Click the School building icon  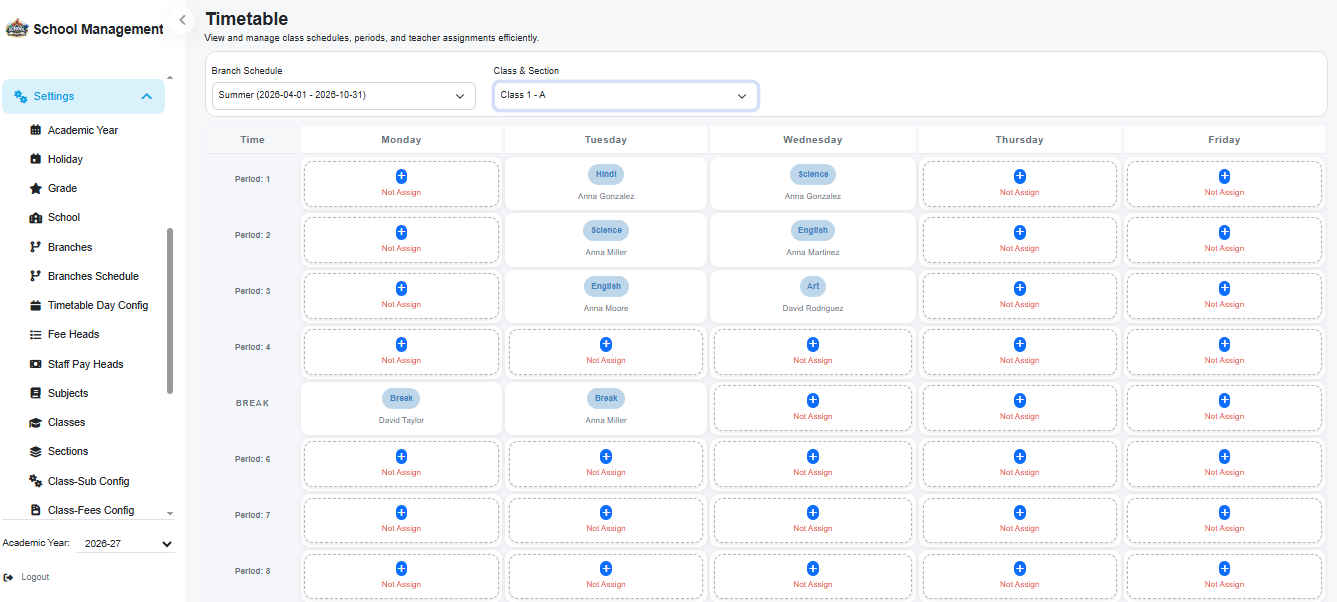(x=36, y=217)
